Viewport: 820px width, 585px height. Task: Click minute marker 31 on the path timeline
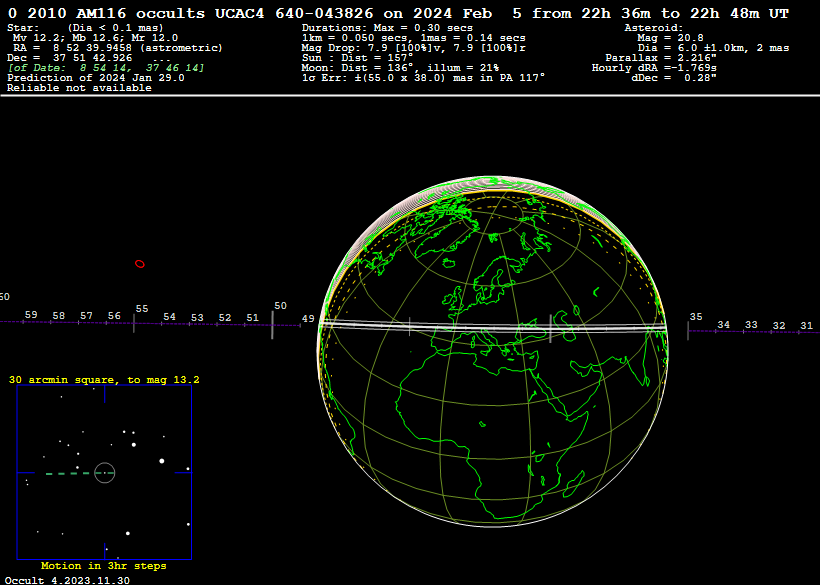[806, 326]
